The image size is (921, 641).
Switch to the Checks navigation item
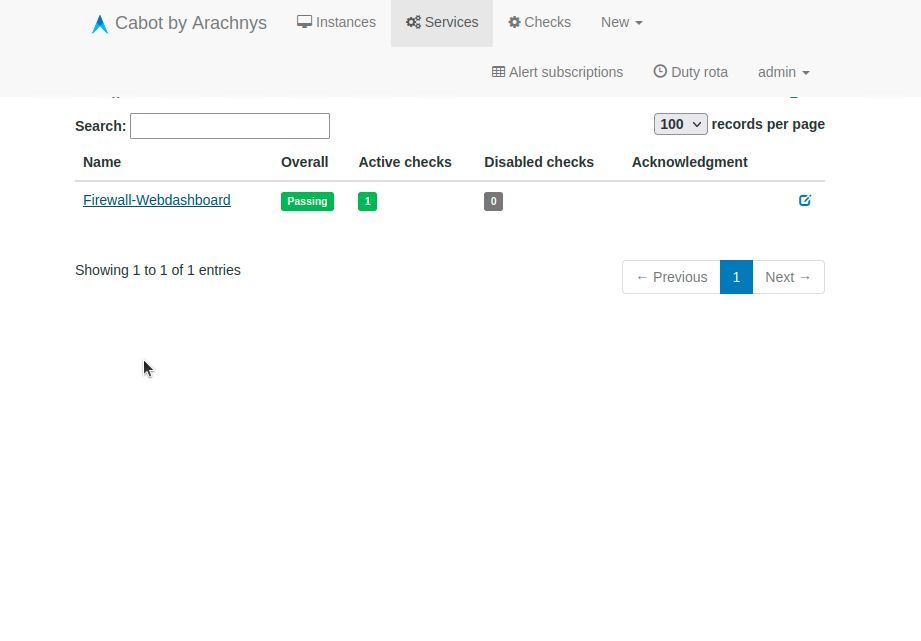click(539, 21)
